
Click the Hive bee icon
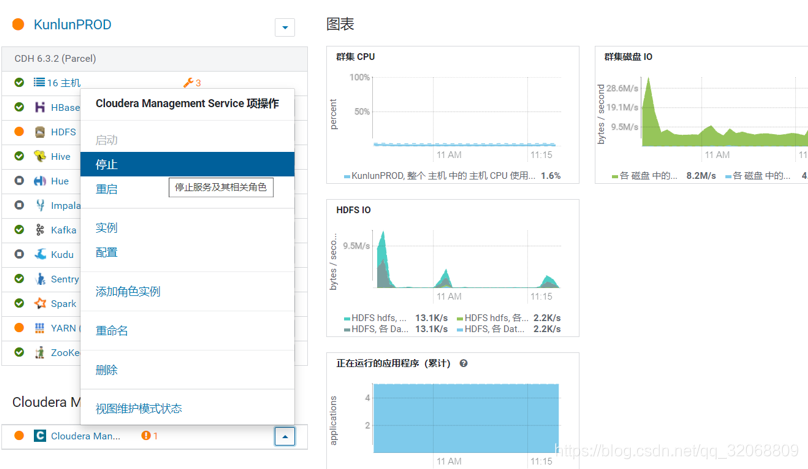pyautogui.click(x=40, y=156)
